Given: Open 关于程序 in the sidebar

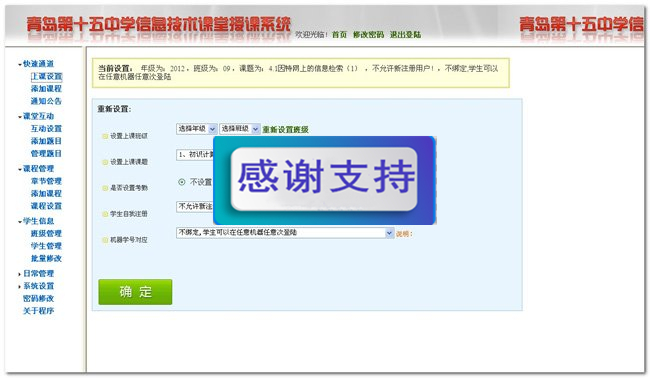Looking at the screenshot, I should click(39, 311).
